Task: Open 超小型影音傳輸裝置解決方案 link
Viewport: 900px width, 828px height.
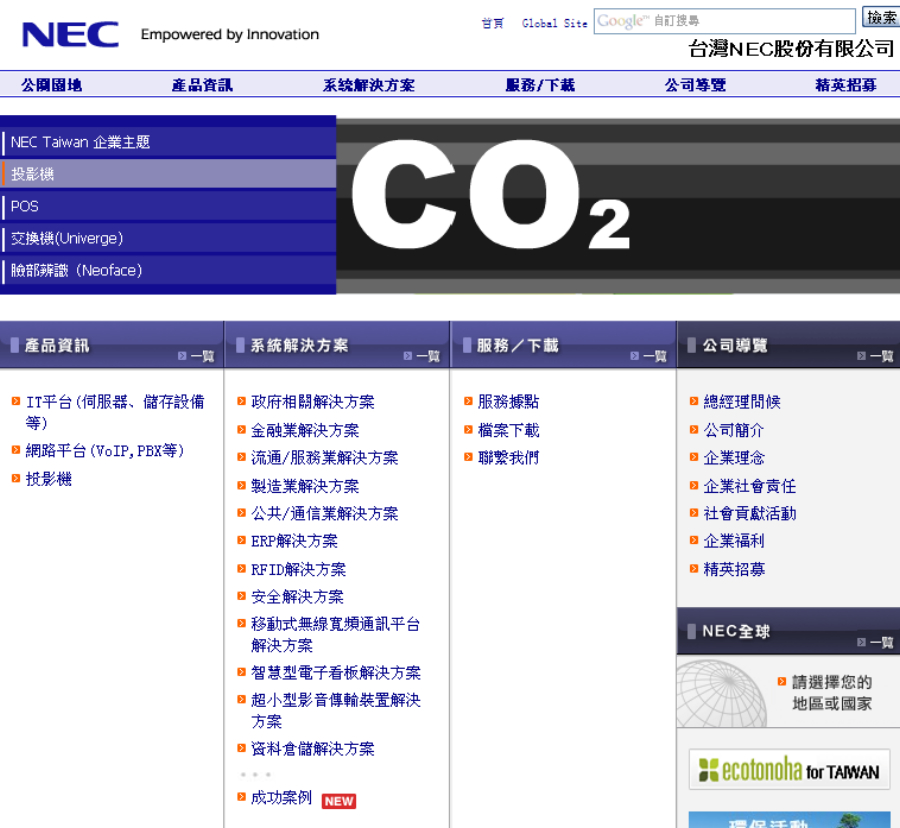Action: coord(336,710)
